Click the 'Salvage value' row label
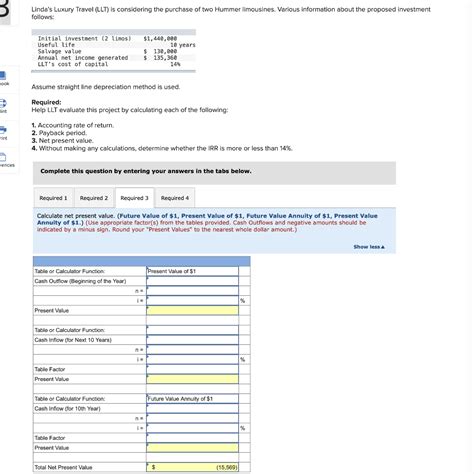 click(x=60, y=51)
